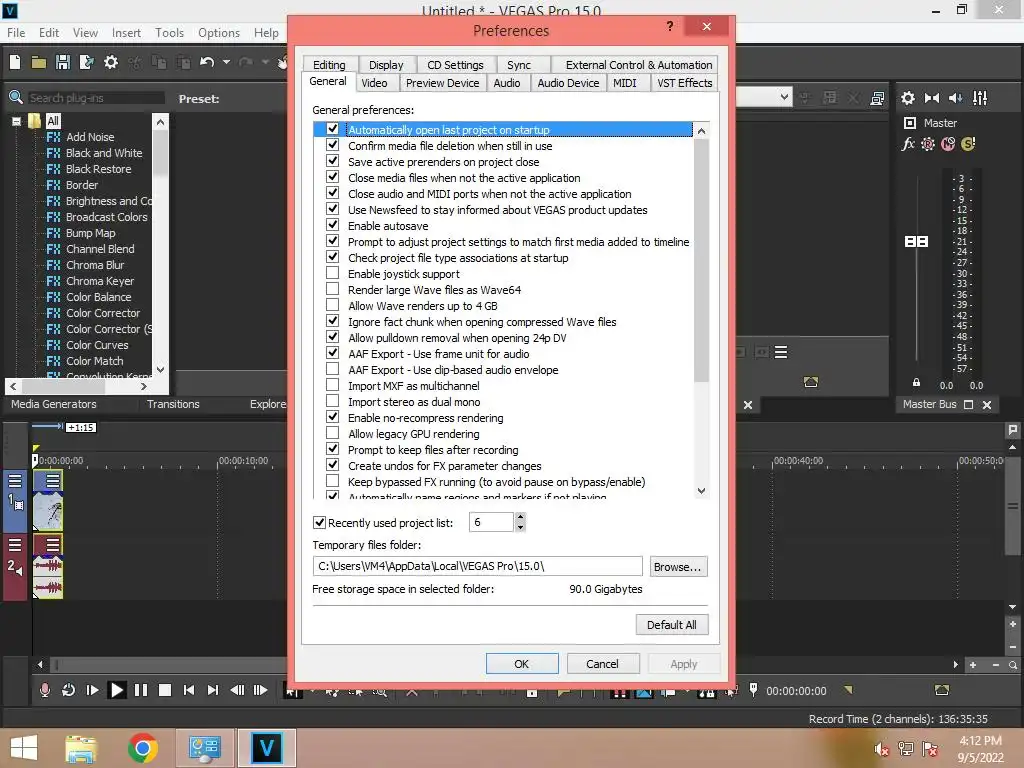Screen dimensions: 1024x768
Task: Click the Record microphone button
Action: (44, 690)
